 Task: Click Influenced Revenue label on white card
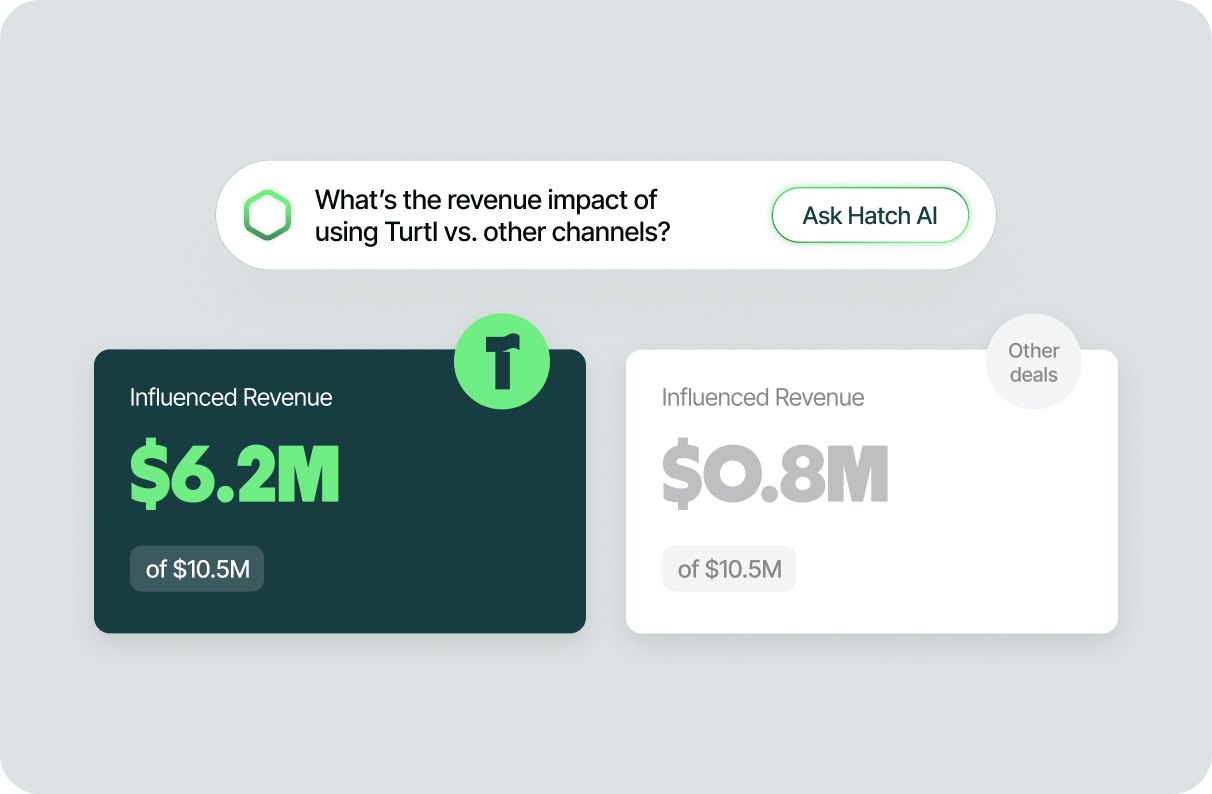pyautogui.click(x=763, y=397)
